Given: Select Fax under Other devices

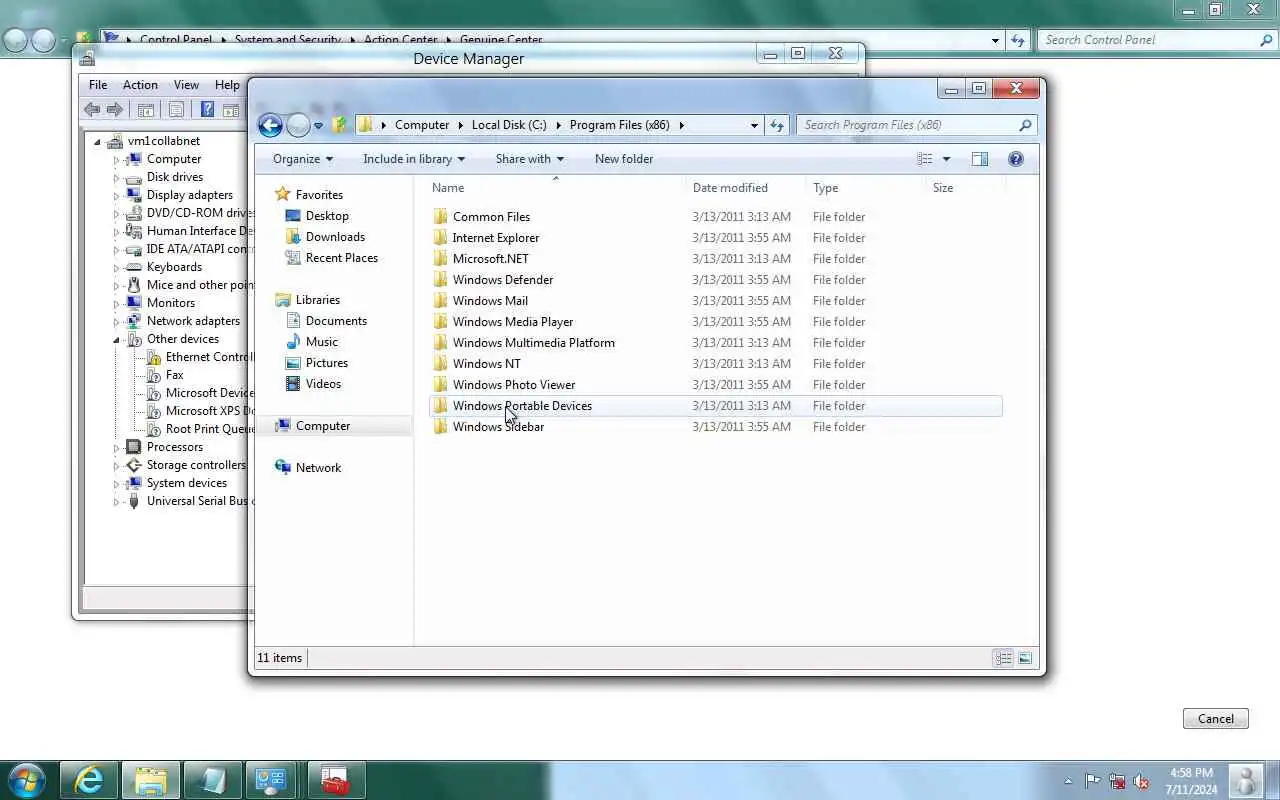Looking at the screenshot, I should point(174,375).
